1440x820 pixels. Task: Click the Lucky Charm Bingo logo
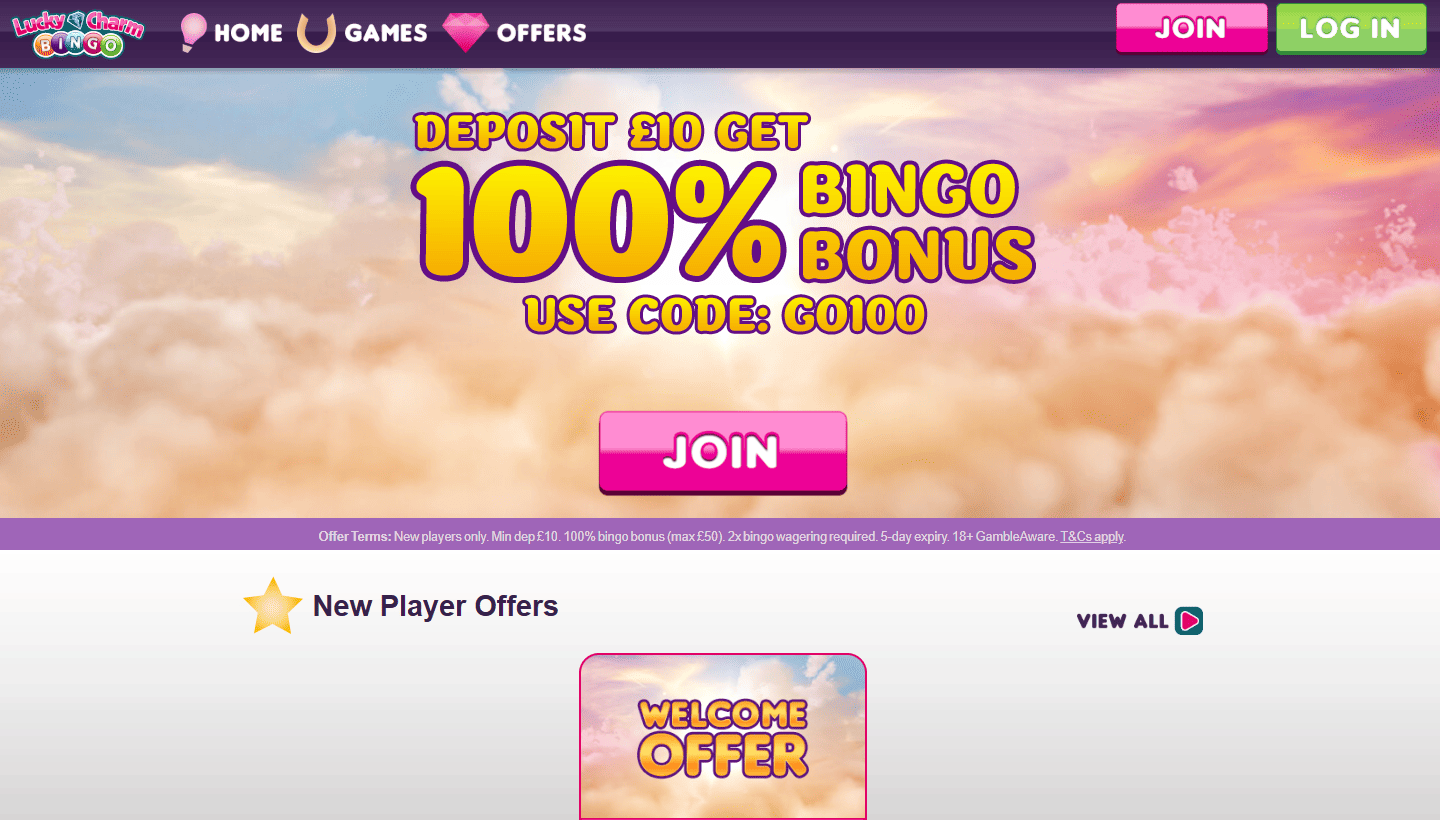[x=78, y=33]
